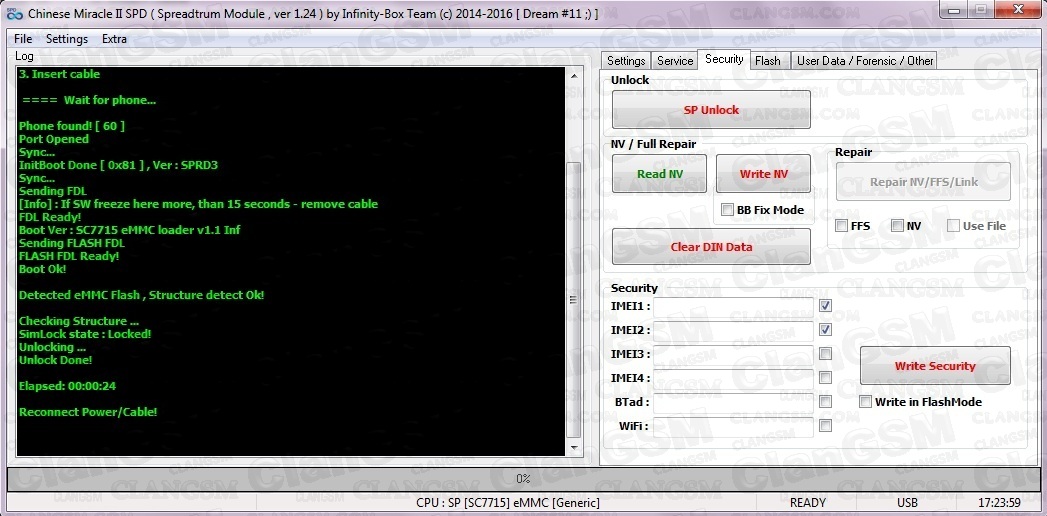This screenshot has width=1047, height=516.
Task: Focus the BTad input field
Action: [x=733, y=404]
